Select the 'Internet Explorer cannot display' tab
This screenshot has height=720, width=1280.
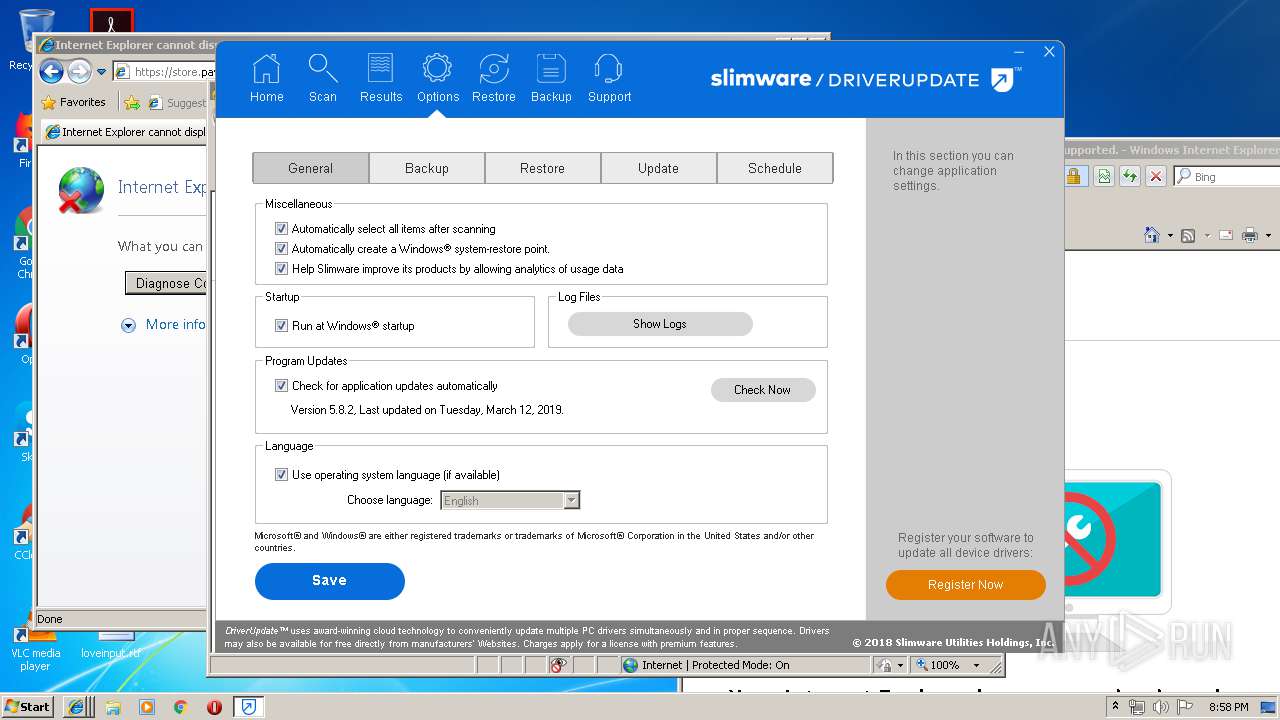(x=125, y=132)
